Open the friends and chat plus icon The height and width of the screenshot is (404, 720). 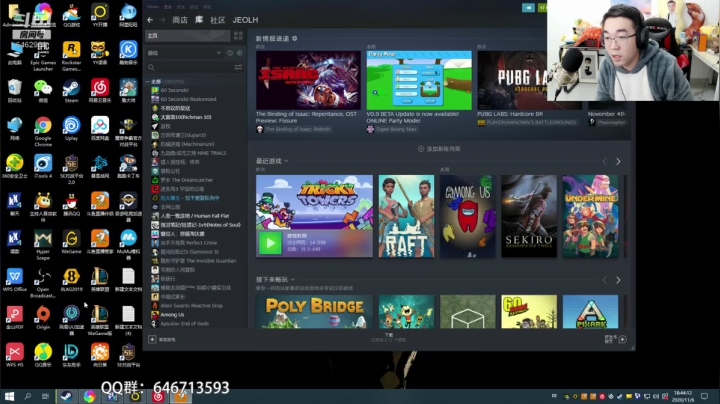coord(622,339)
